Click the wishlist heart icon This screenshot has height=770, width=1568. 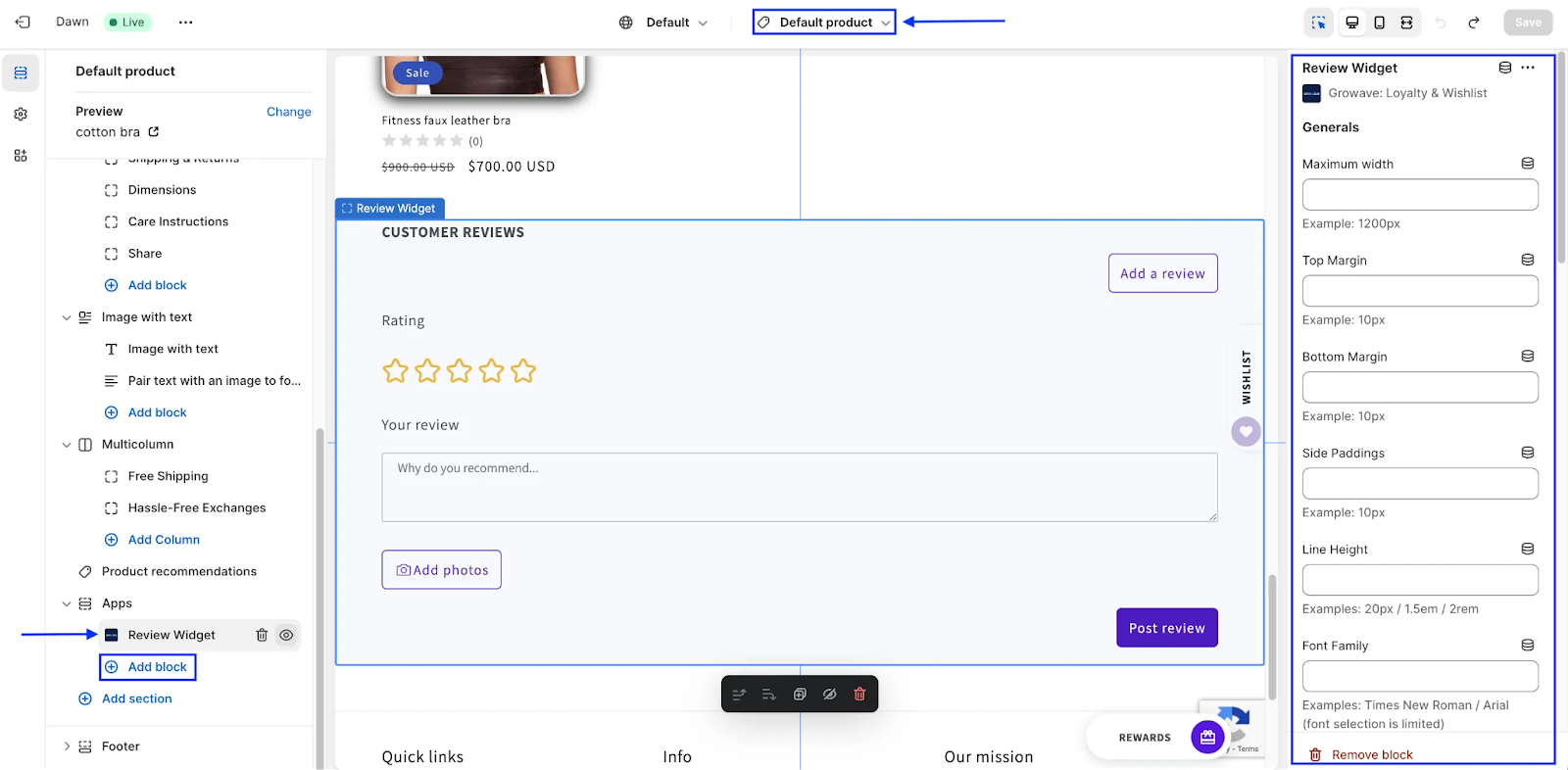point(1246,431)
